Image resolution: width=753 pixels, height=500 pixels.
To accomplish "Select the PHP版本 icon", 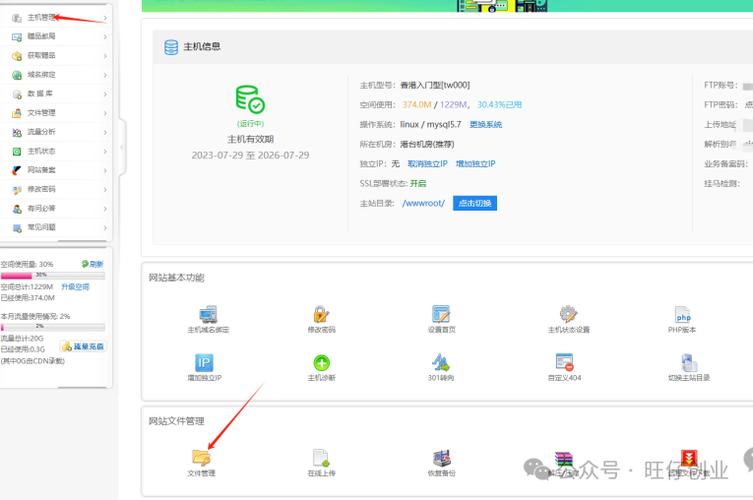I will [x=682, y=315].
